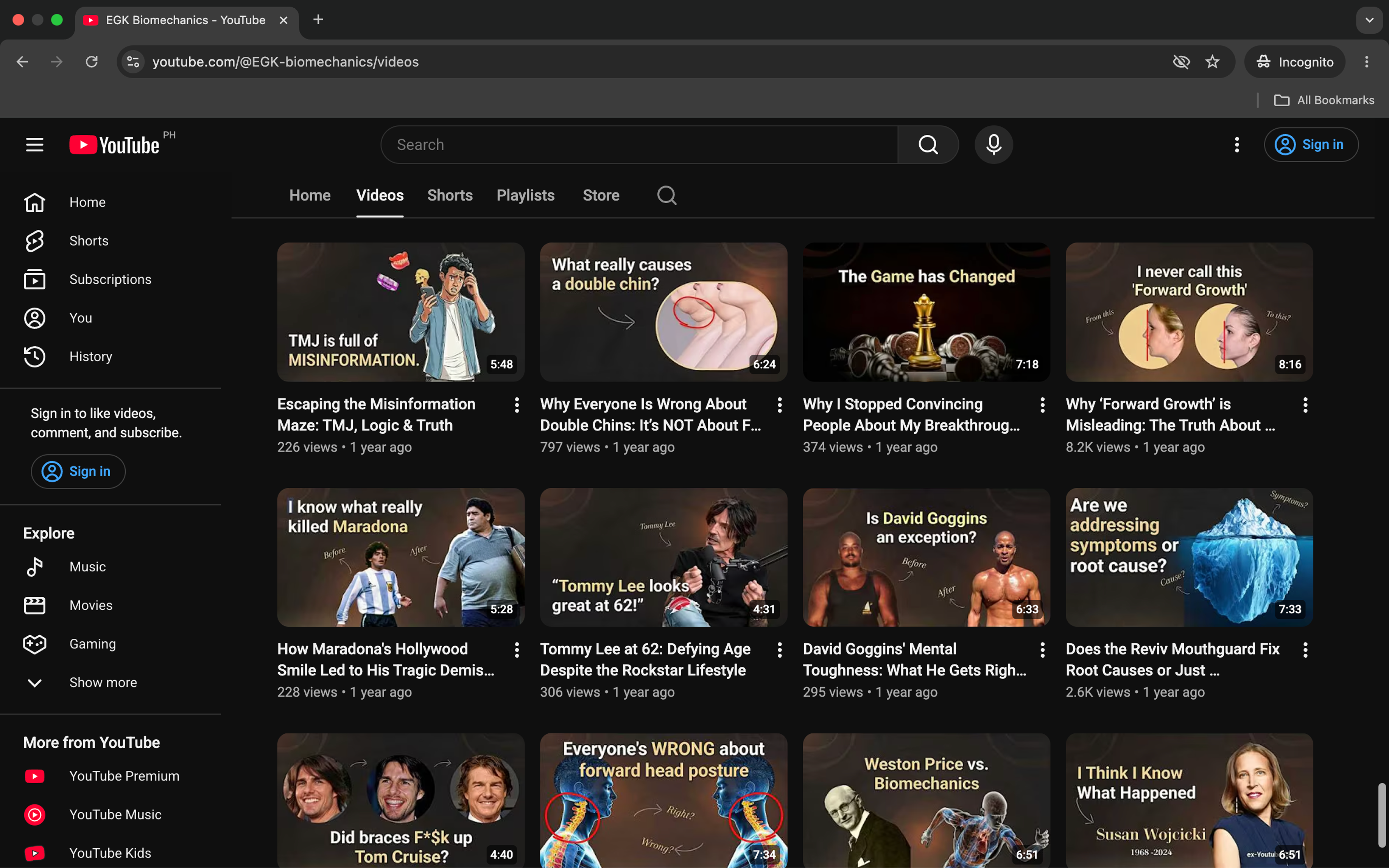Open options for Escaping the Misinformation Maze video
This screenshot has width=1389, height=868.
pyautogui.click(x=517, y=405)
